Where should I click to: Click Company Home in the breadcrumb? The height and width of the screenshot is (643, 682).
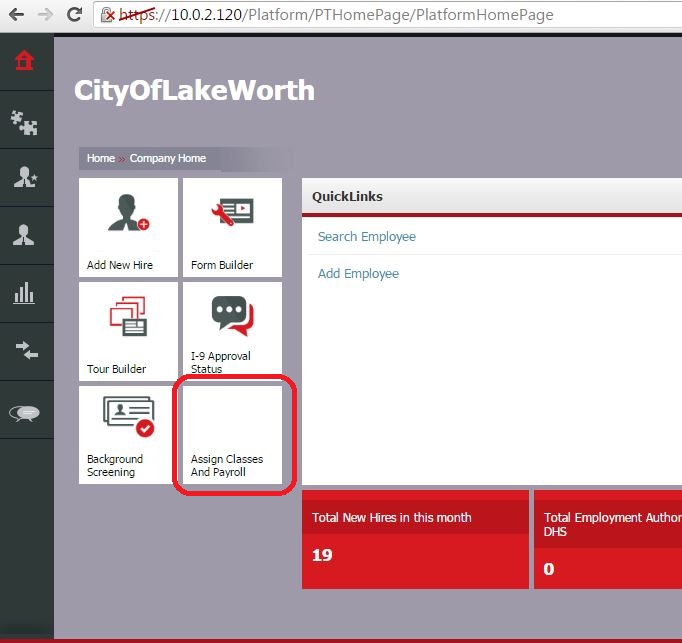click(x=167, y=159)
